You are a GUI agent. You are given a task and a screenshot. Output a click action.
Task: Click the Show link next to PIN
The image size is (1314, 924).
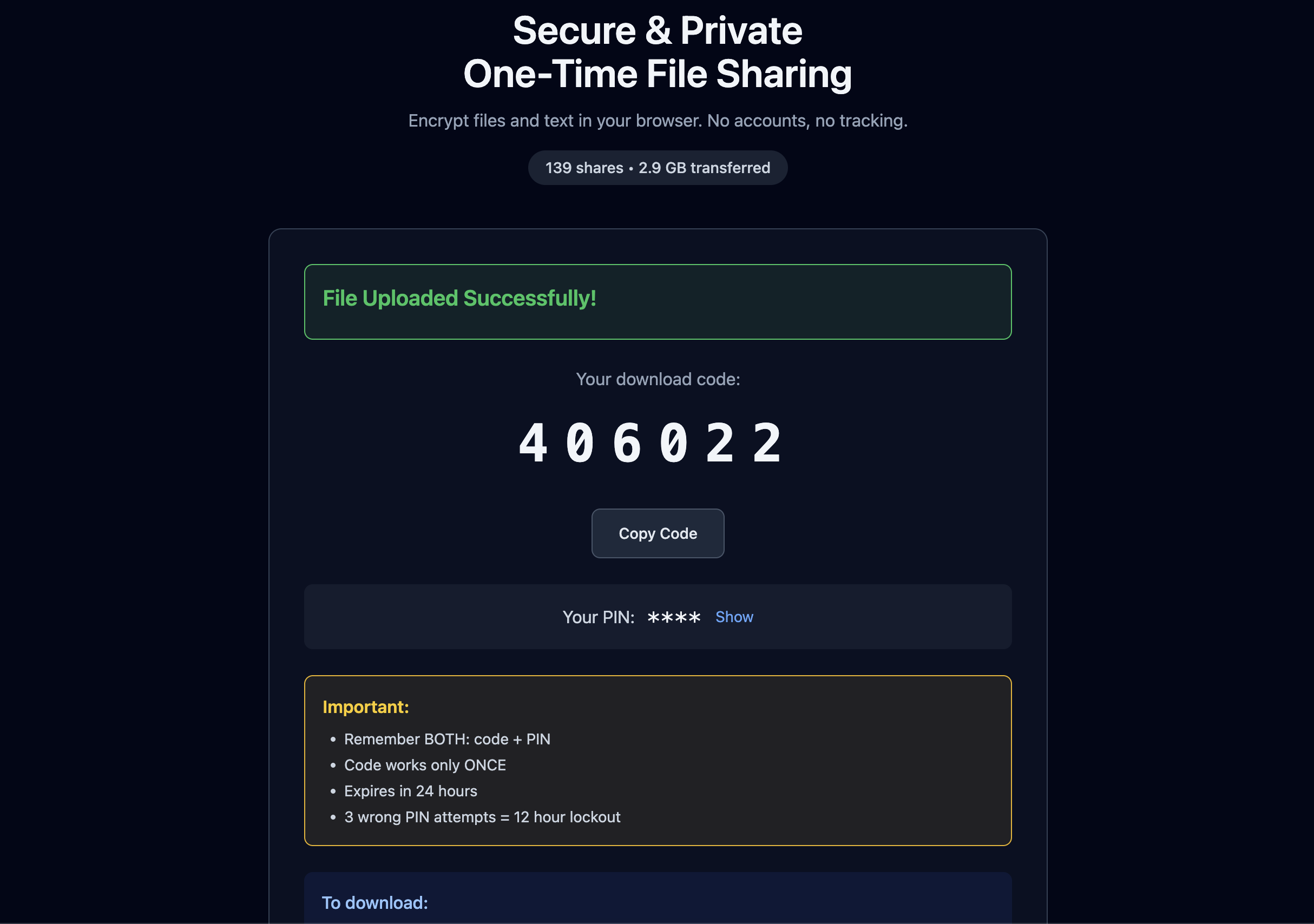(734, 617)
